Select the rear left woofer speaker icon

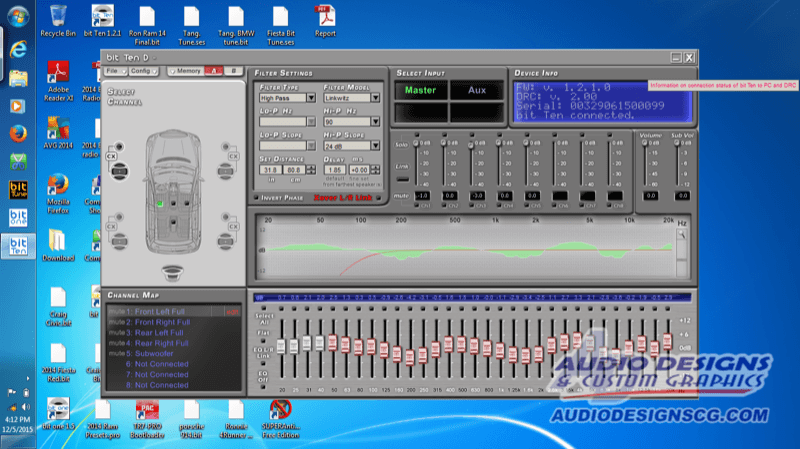point(119,241)
